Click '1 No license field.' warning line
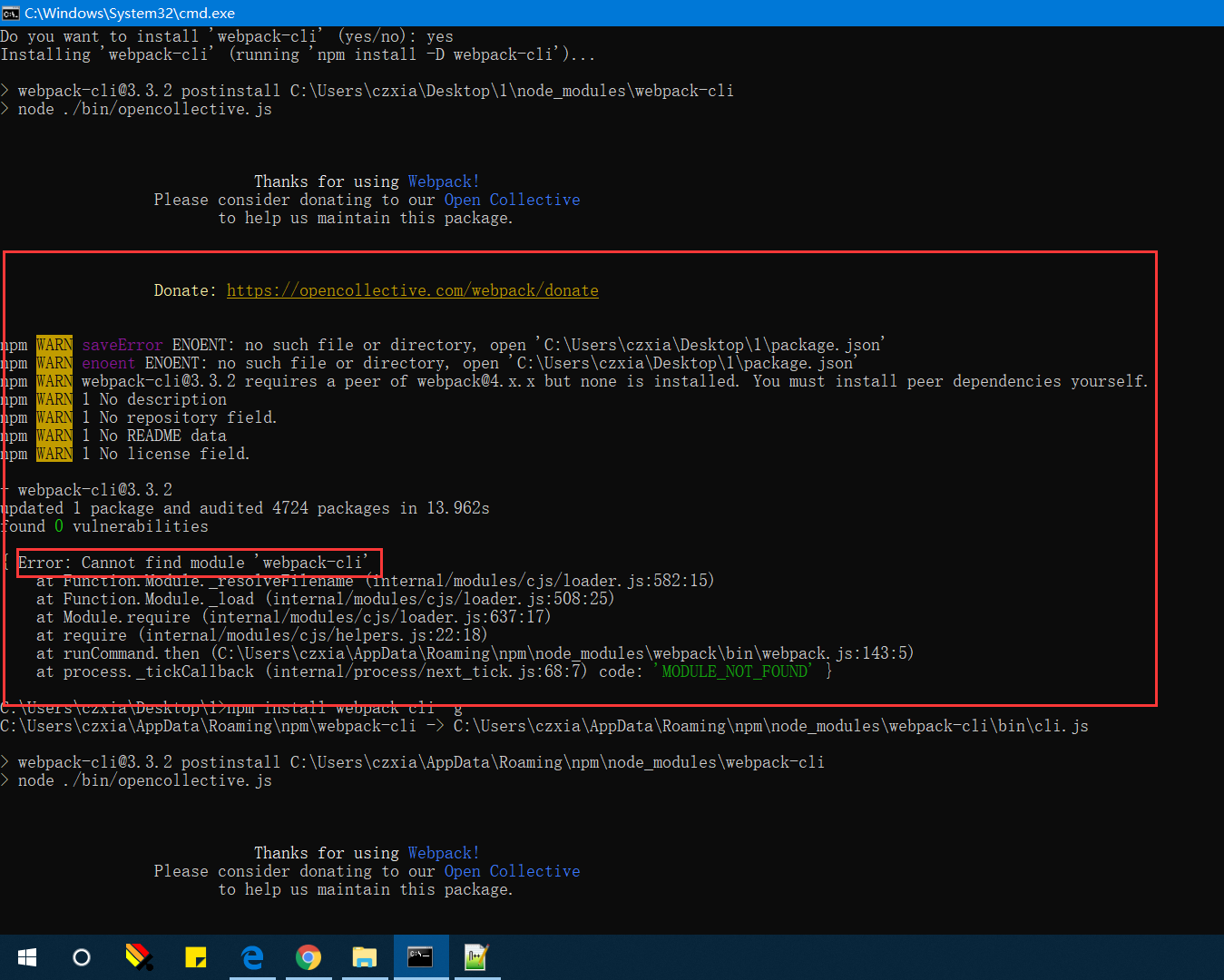 point(124,454)
